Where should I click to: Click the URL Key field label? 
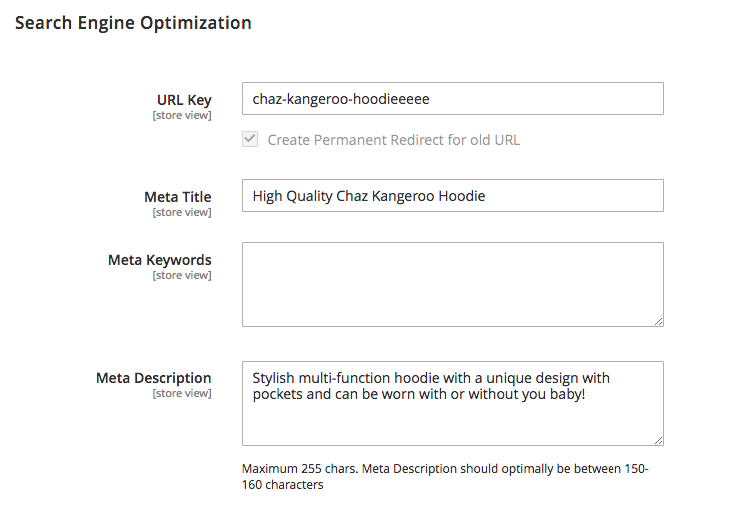click(x=184, y=100)
